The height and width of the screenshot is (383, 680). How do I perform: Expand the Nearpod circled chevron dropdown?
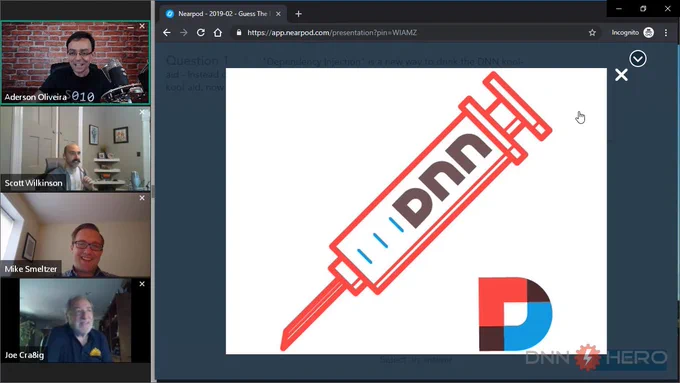638,59
